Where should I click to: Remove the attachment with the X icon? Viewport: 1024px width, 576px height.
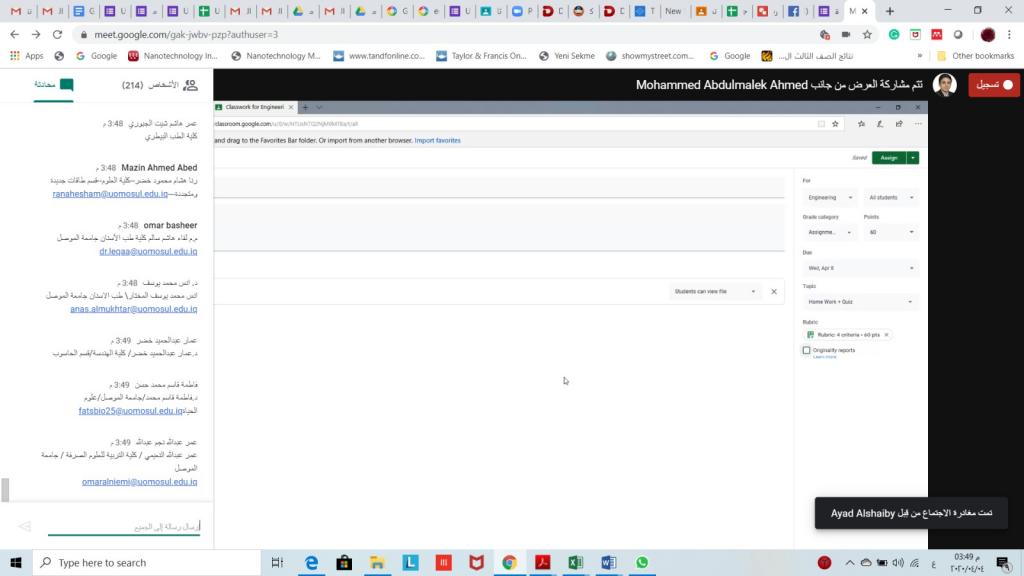(x=774, y=291)
